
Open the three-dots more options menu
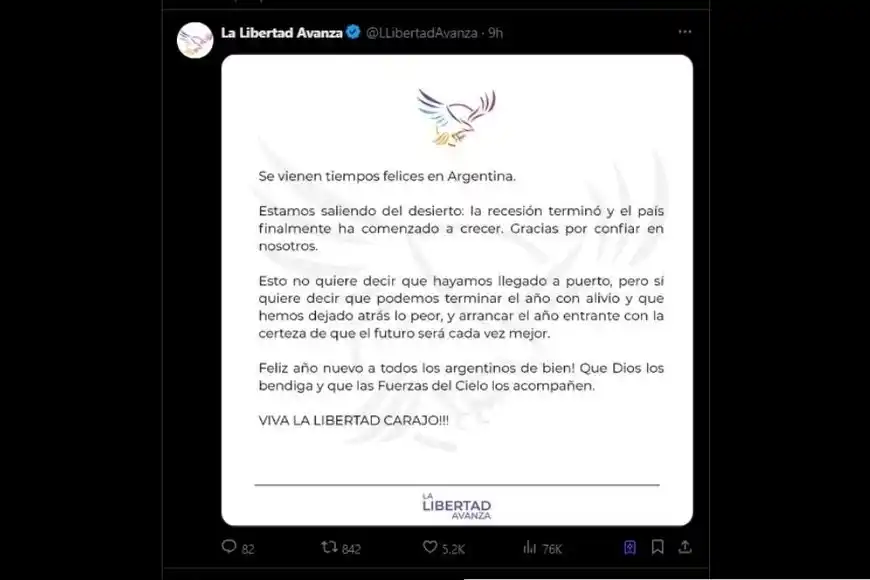point(685,32)
